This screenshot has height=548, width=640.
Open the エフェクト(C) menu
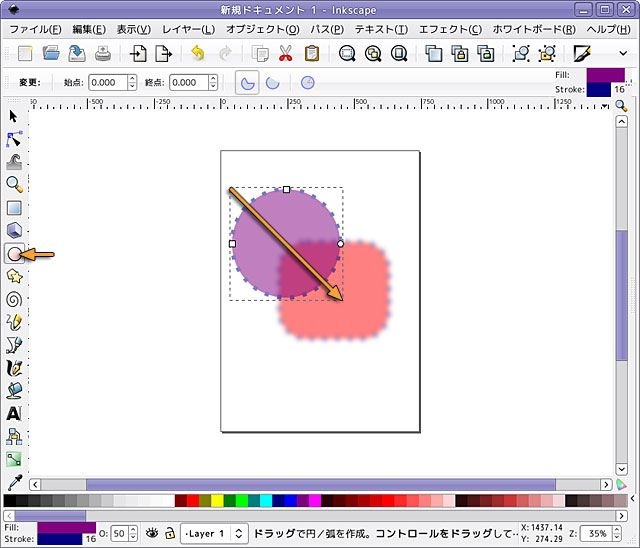click(448, 29)
